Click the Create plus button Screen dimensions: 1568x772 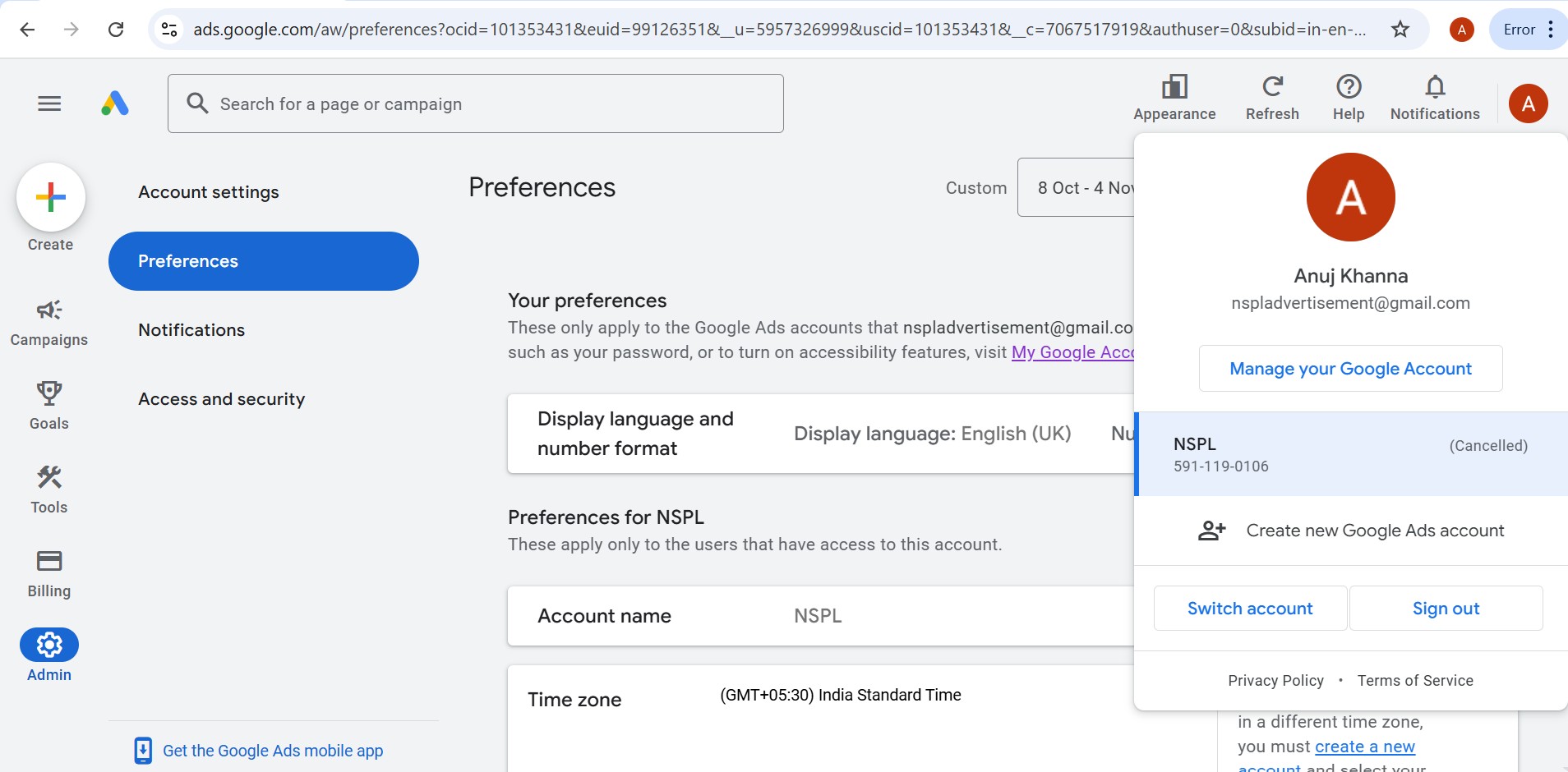tap(51, 197)
